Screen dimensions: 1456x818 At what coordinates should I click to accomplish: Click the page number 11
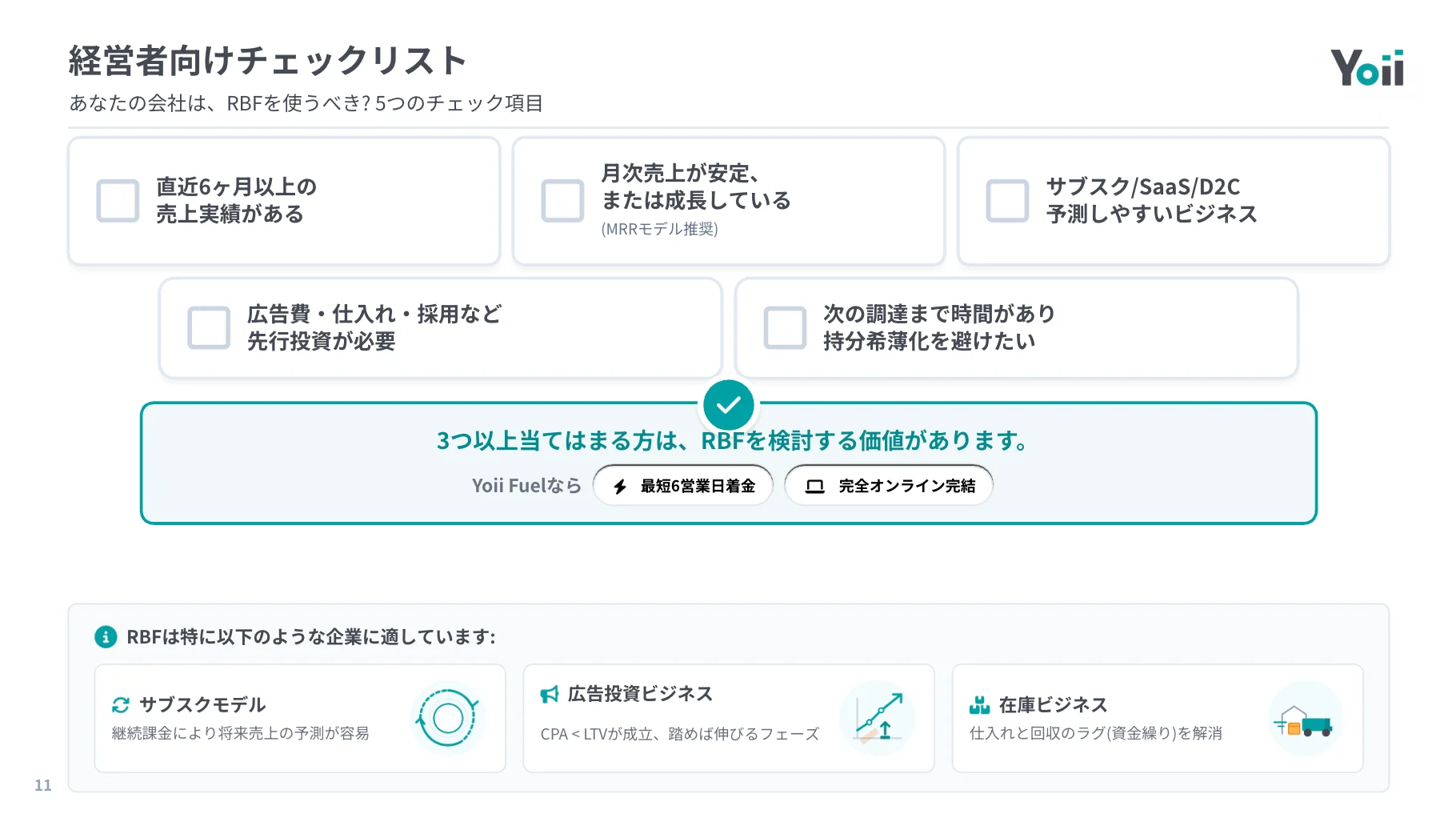click(43, 785)
